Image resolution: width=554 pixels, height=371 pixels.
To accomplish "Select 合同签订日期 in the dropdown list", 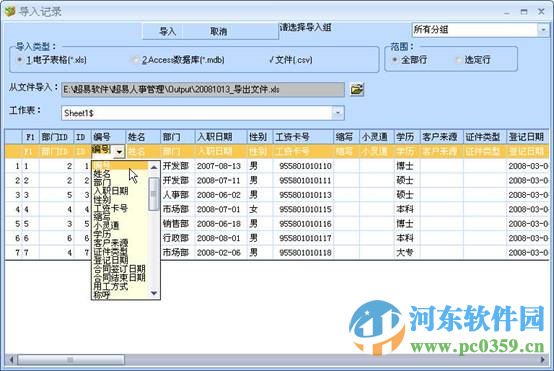I will [x=119, y=269].
